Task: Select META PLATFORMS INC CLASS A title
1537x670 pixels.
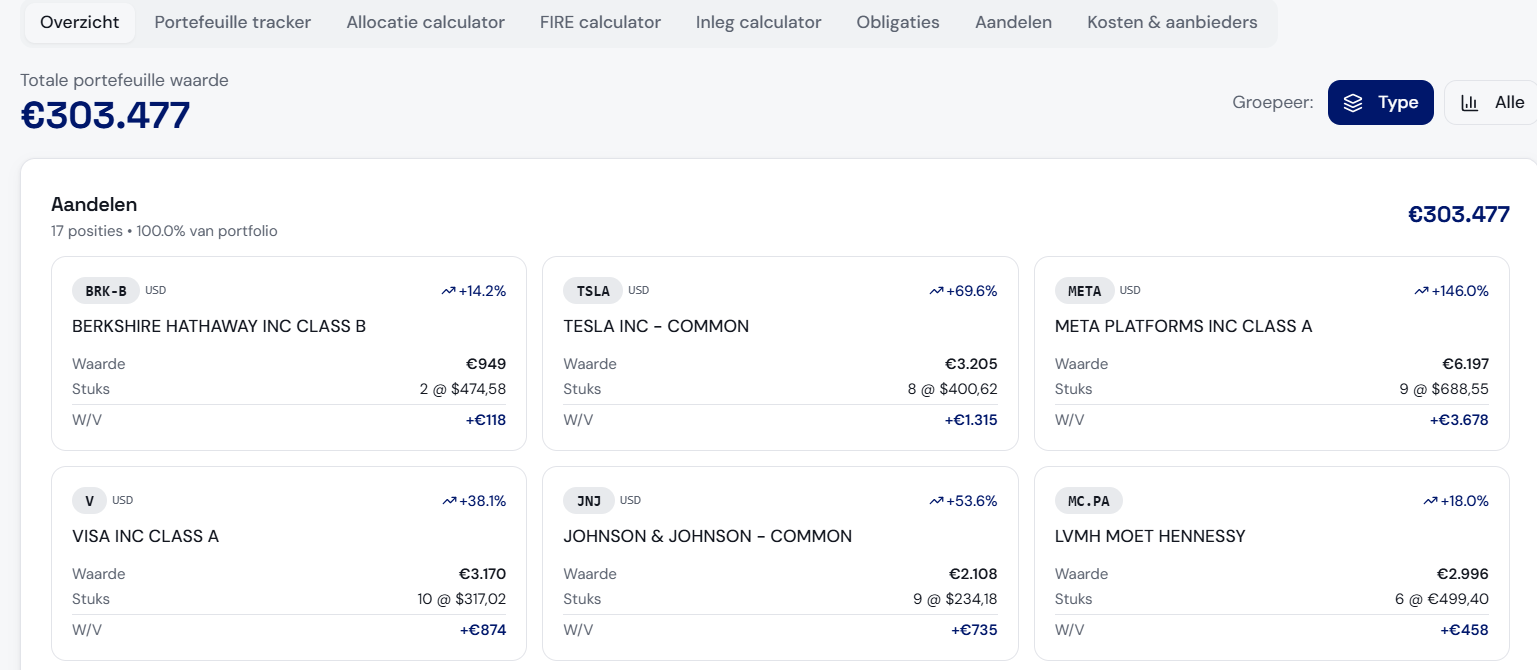Action: tap(1184, 326)
